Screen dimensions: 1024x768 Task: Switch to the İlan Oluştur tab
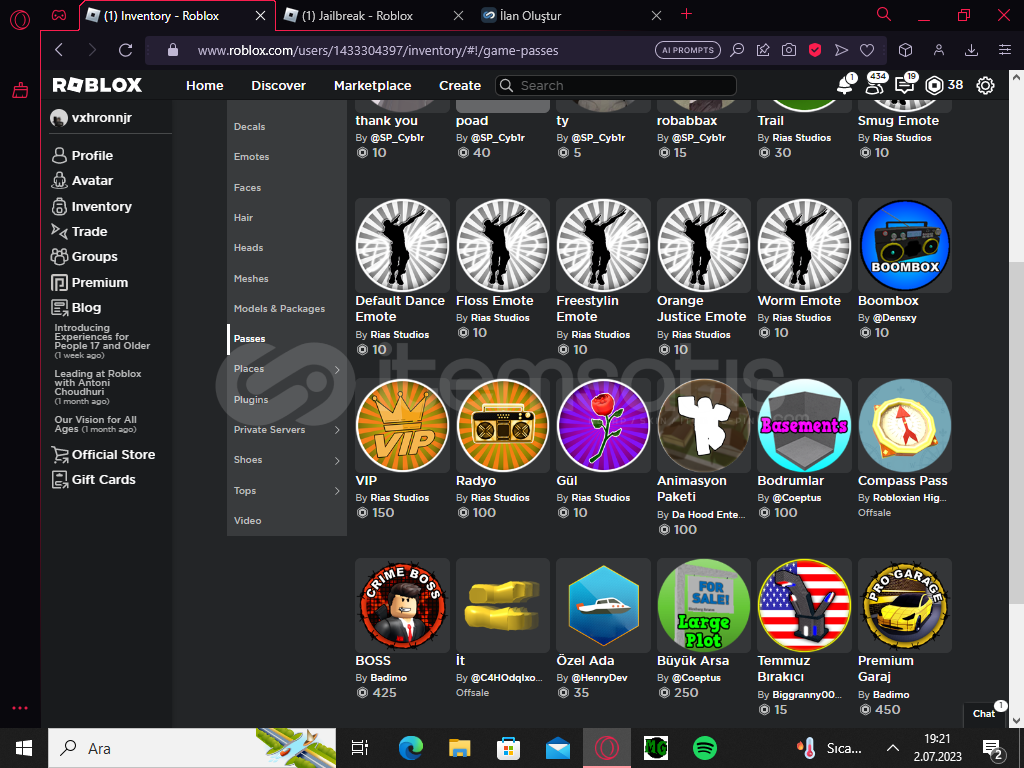pyautogui.click(x=530, y=16)
